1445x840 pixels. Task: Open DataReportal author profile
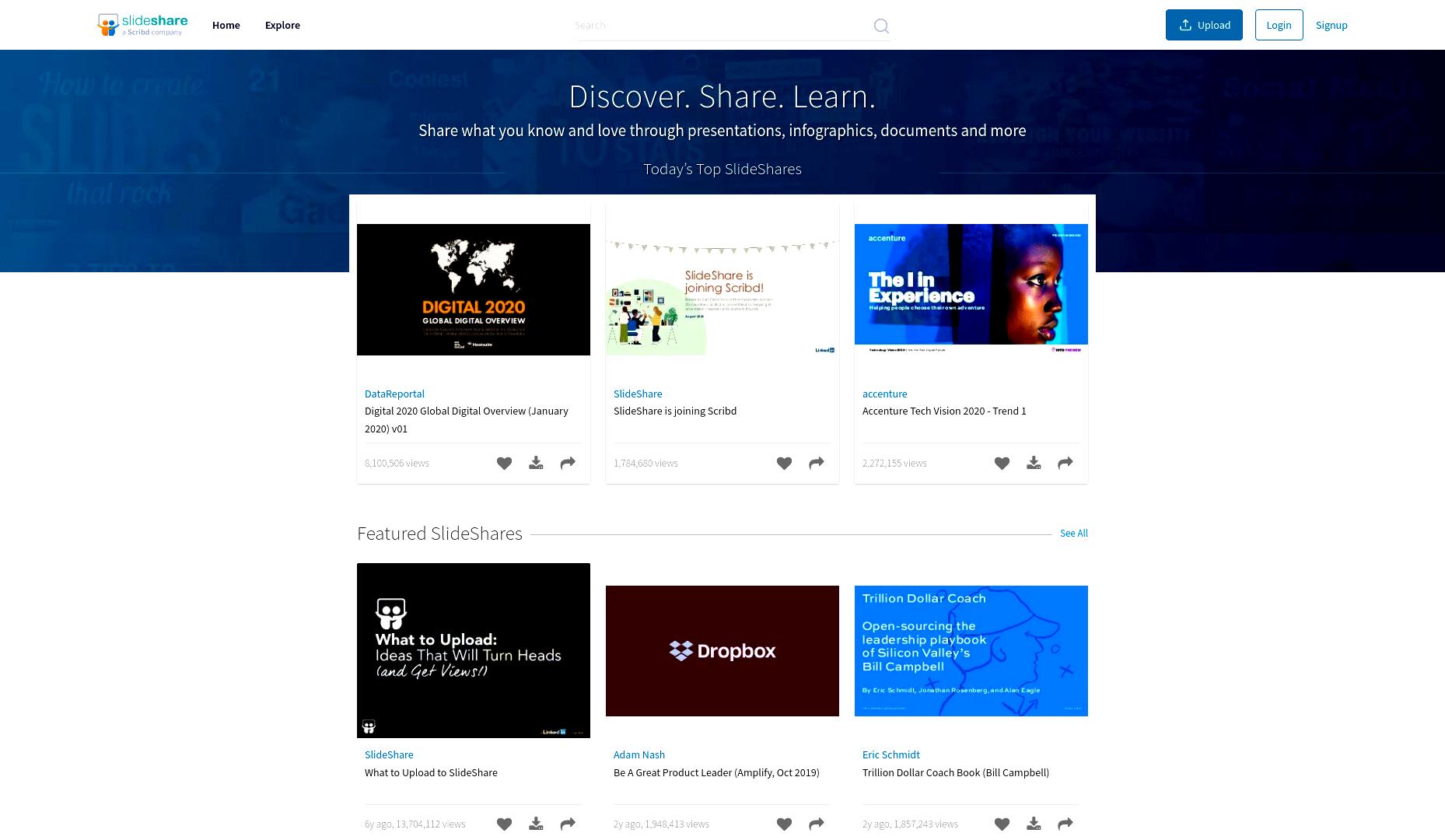[394, 394]
